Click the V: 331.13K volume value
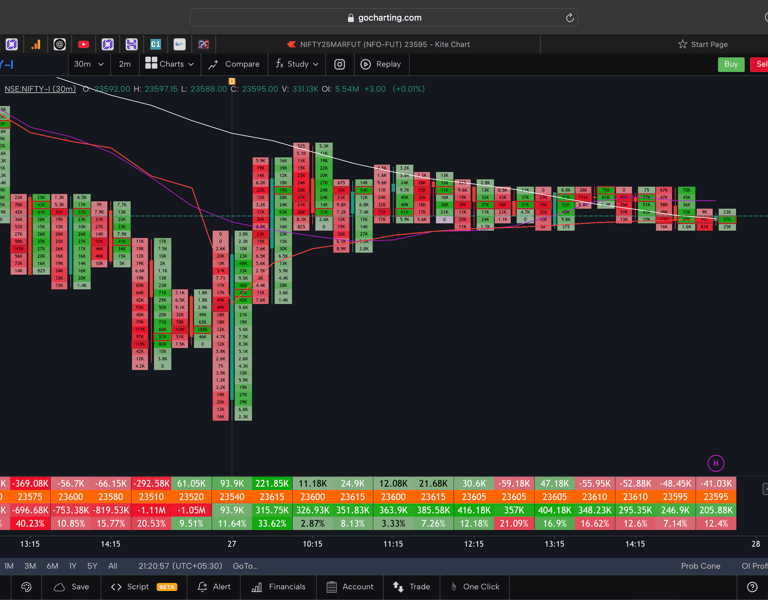This screenshot has width=768, height=600. point(300,89)
